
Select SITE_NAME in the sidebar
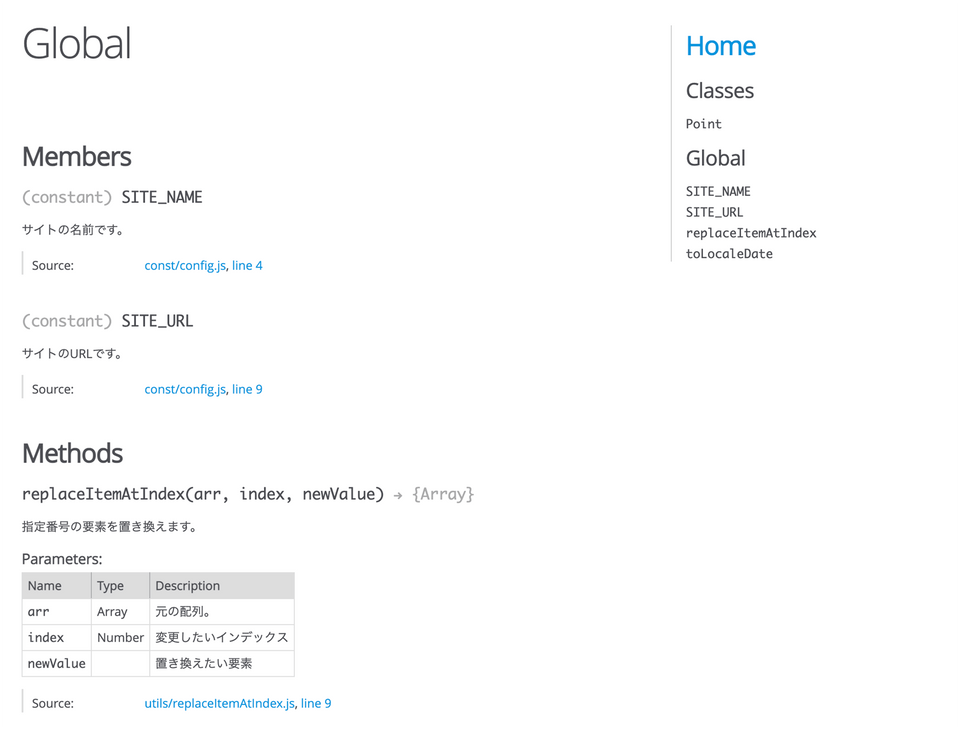[x=718, y=191]
